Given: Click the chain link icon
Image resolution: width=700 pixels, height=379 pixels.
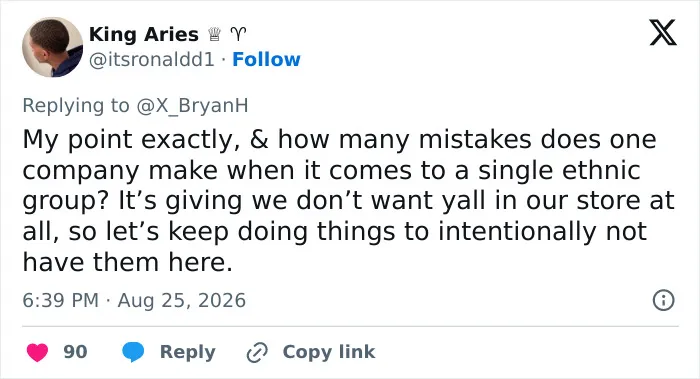Looking at the screenshot, I should 257,352.
